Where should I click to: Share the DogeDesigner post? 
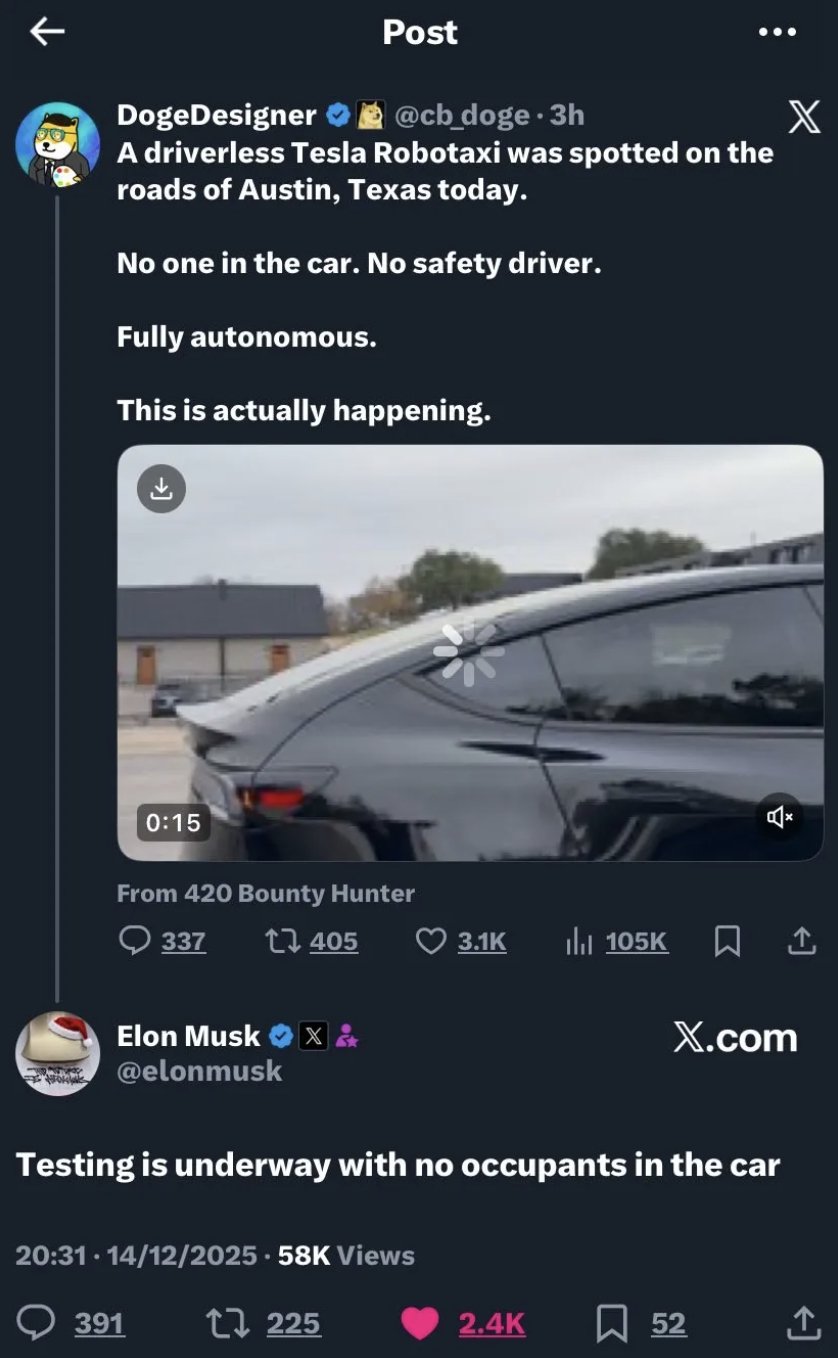(x=802, y=941)
